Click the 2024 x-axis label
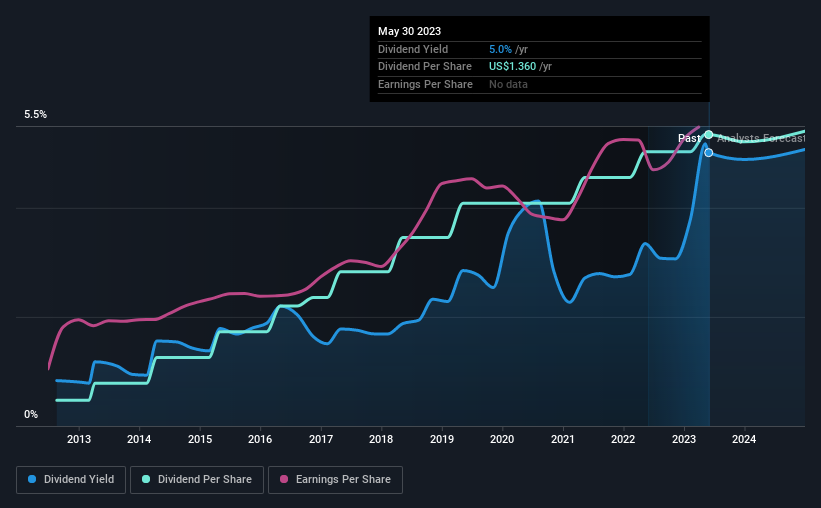Viewport: 821px width, 508px height. point(744,439)
